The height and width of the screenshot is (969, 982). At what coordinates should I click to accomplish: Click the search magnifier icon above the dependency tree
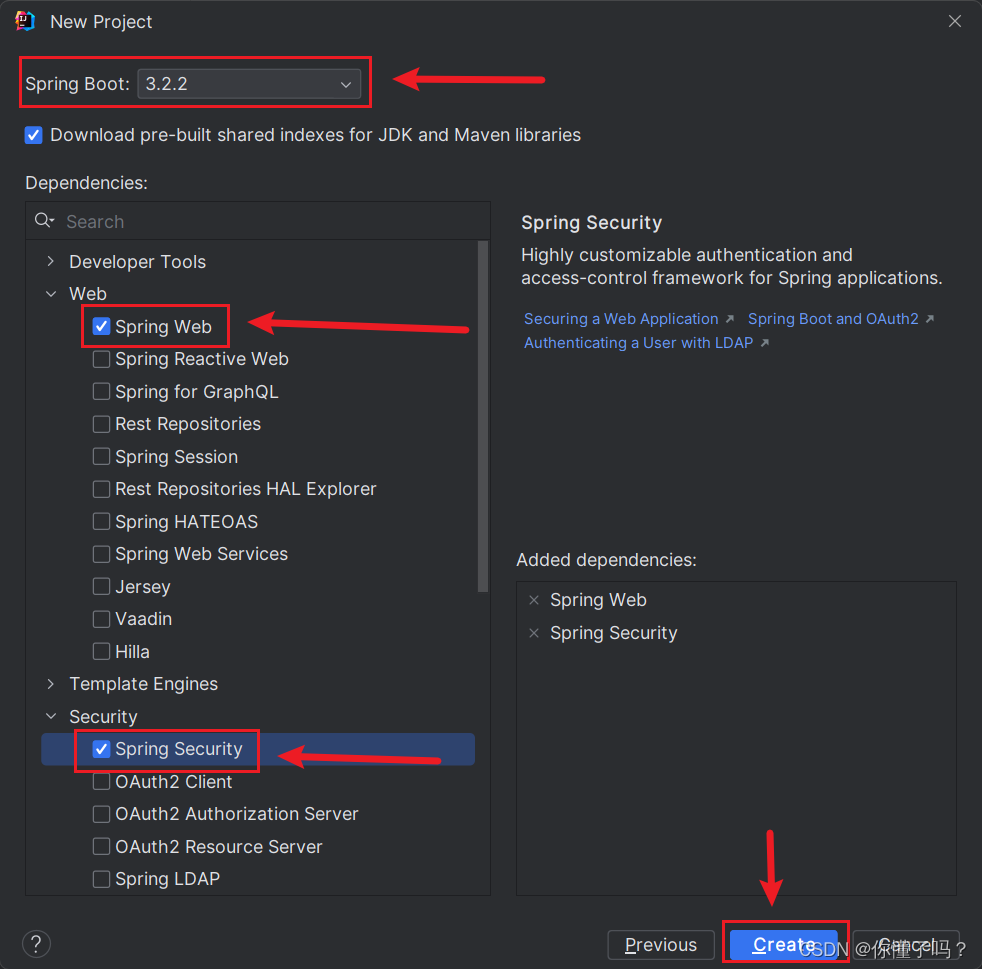pyautogui.click(x=44, y=221)
